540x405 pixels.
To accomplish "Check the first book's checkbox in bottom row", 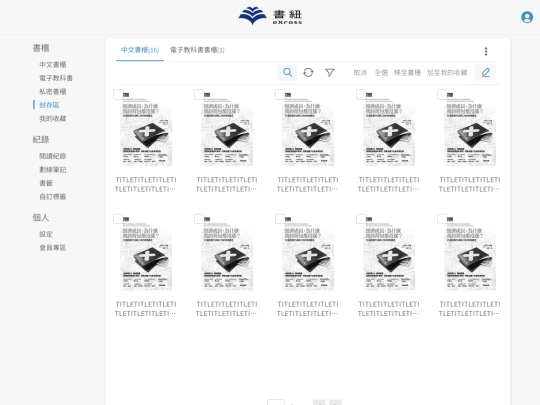I will pyautogui.click(x=118, y=219).
